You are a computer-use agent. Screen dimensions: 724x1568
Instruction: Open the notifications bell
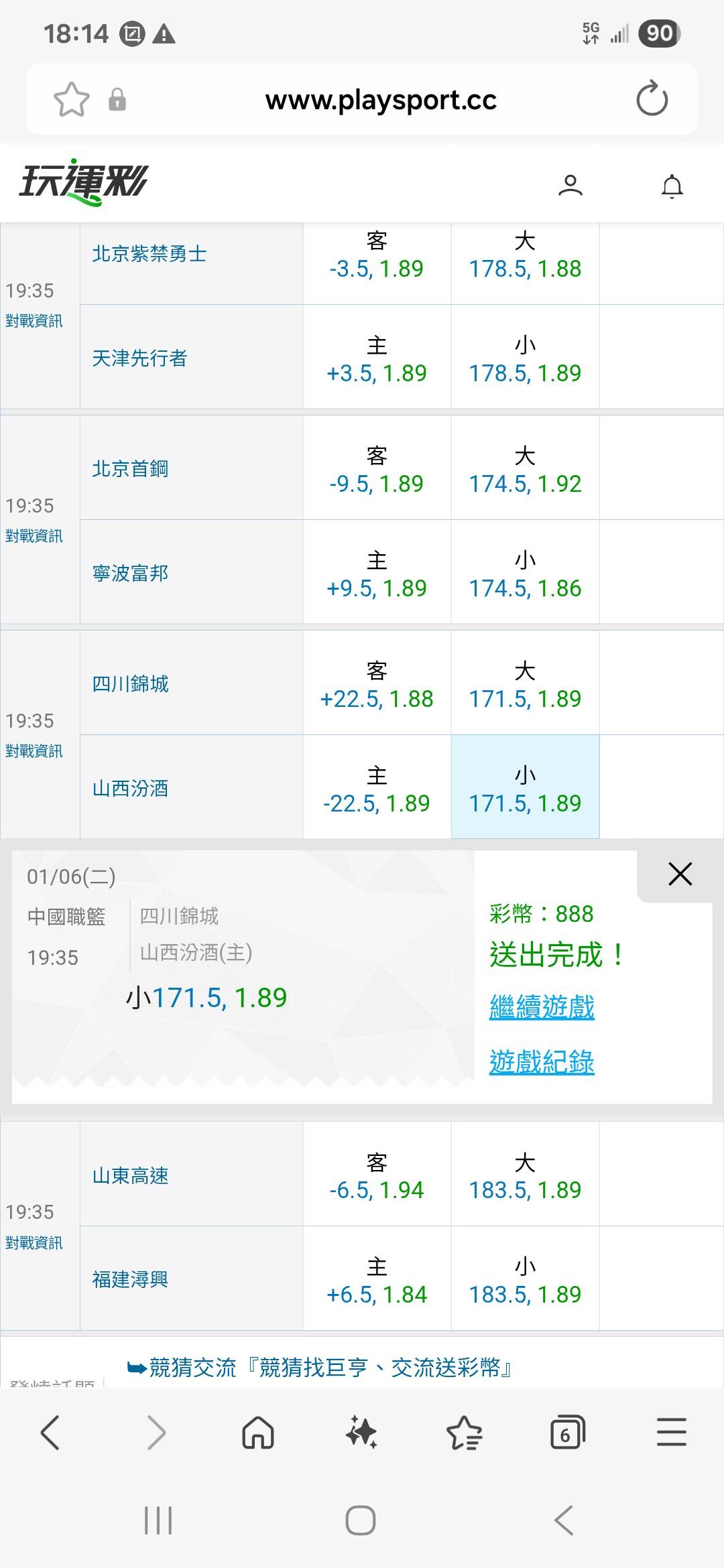click(x=672, y=186)
